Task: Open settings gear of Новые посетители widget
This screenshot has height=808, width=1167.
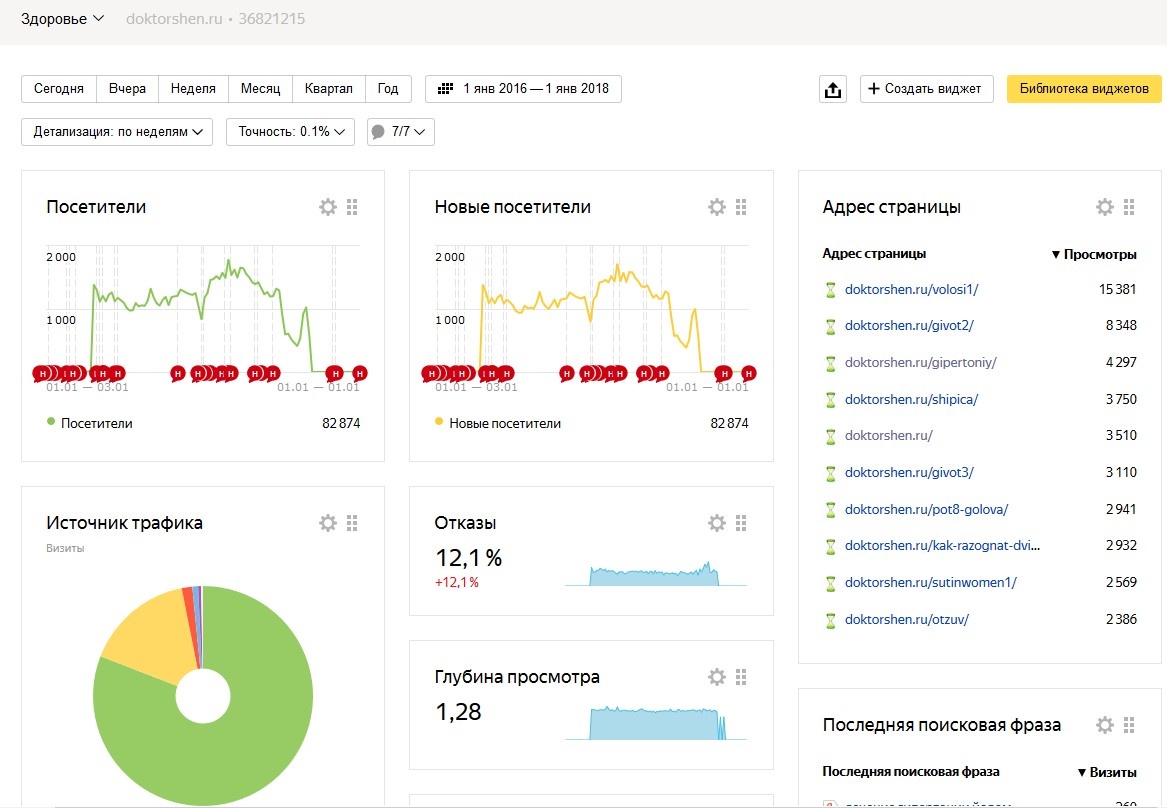Action: (x=716, y=207)
